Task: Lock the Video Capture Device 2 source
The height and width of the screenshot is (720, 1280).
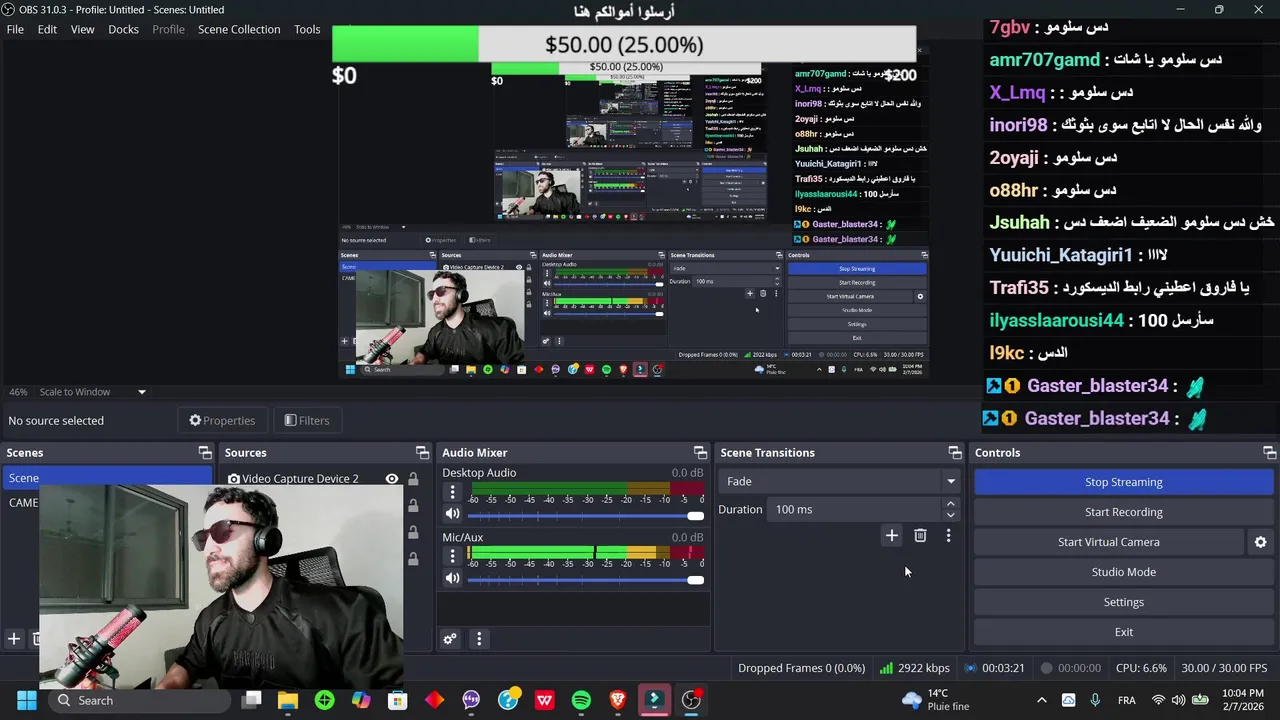Action: [413, 479]
